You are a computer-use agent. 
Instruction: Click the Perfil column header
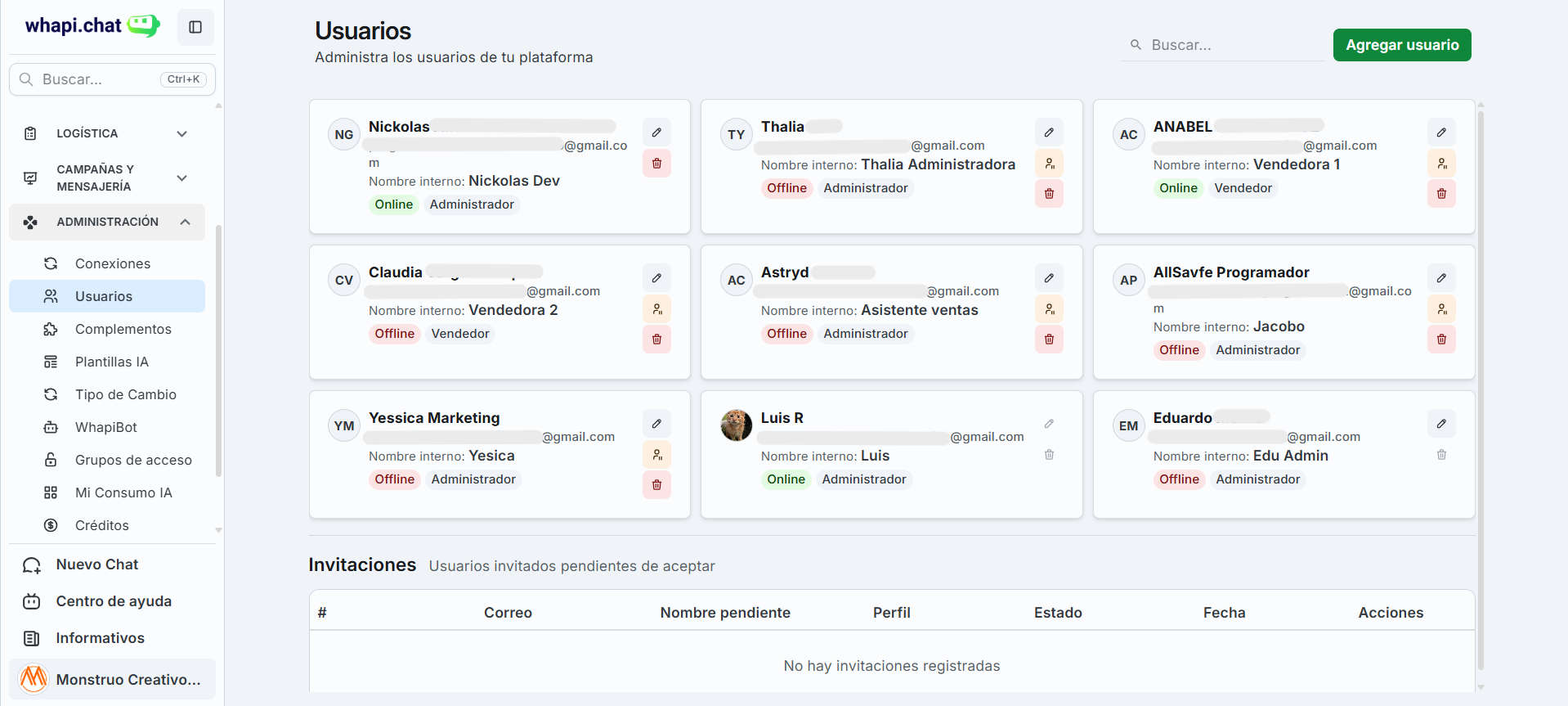click(x=891, y=613)
